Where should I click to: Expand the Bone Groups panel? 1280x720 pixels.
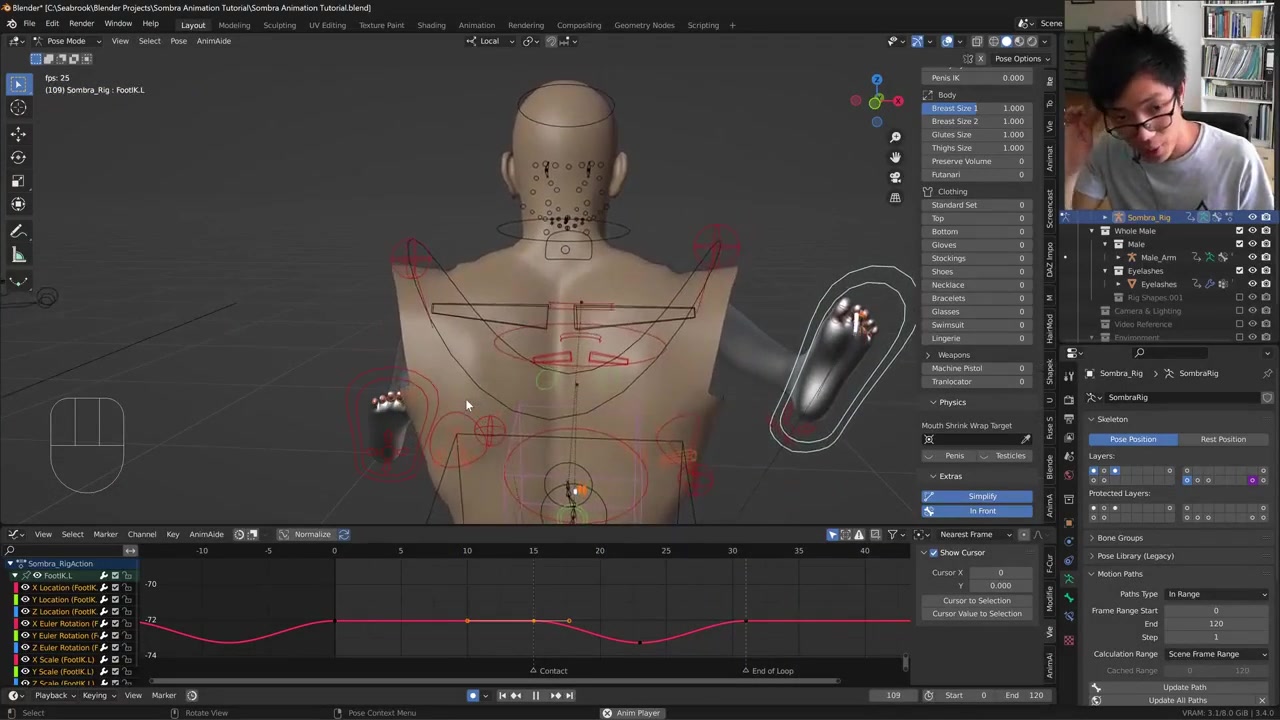tap(1119, 538)
